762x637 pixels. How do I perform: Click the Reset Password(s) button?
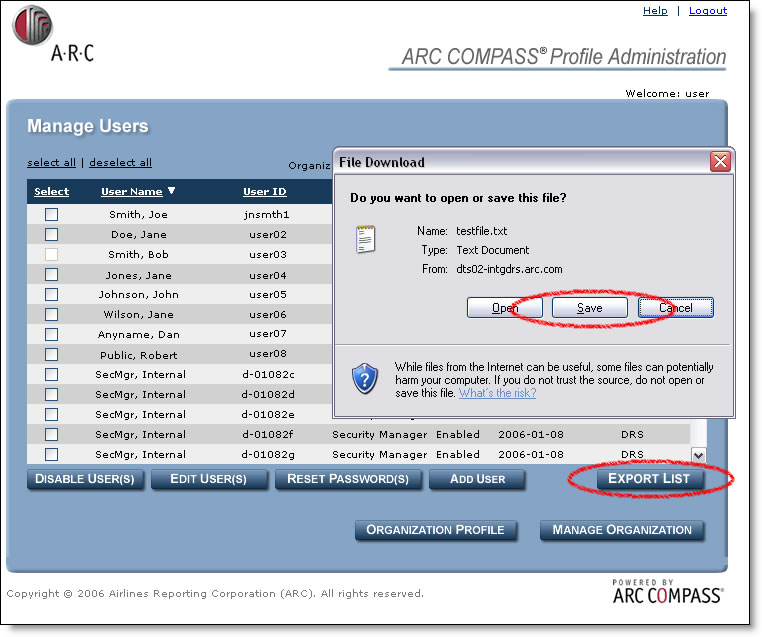(x=348, y=479)
